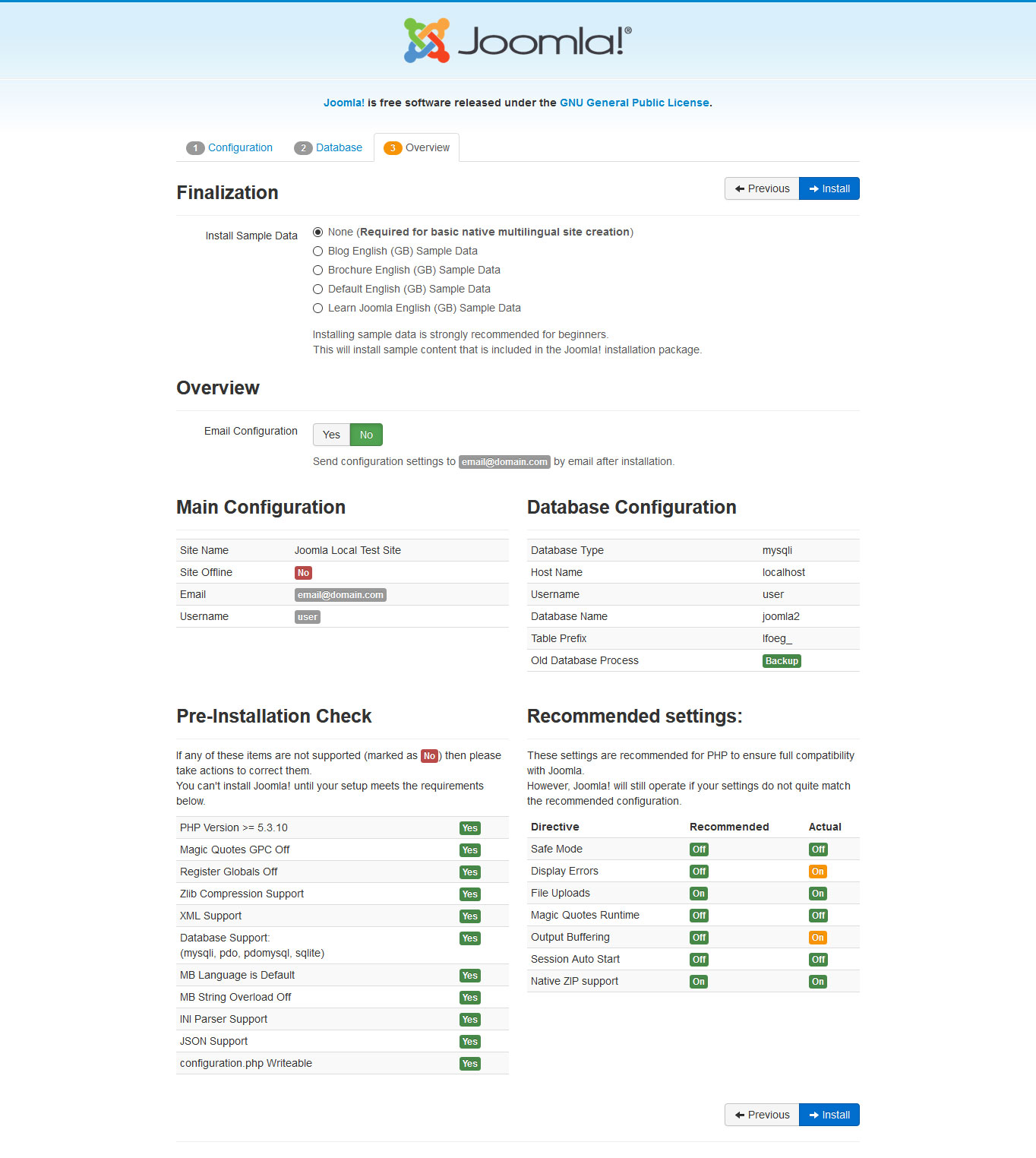The image size is (1036, 1158).
Task: Click the Finalization heading
Action: (227, 192)
